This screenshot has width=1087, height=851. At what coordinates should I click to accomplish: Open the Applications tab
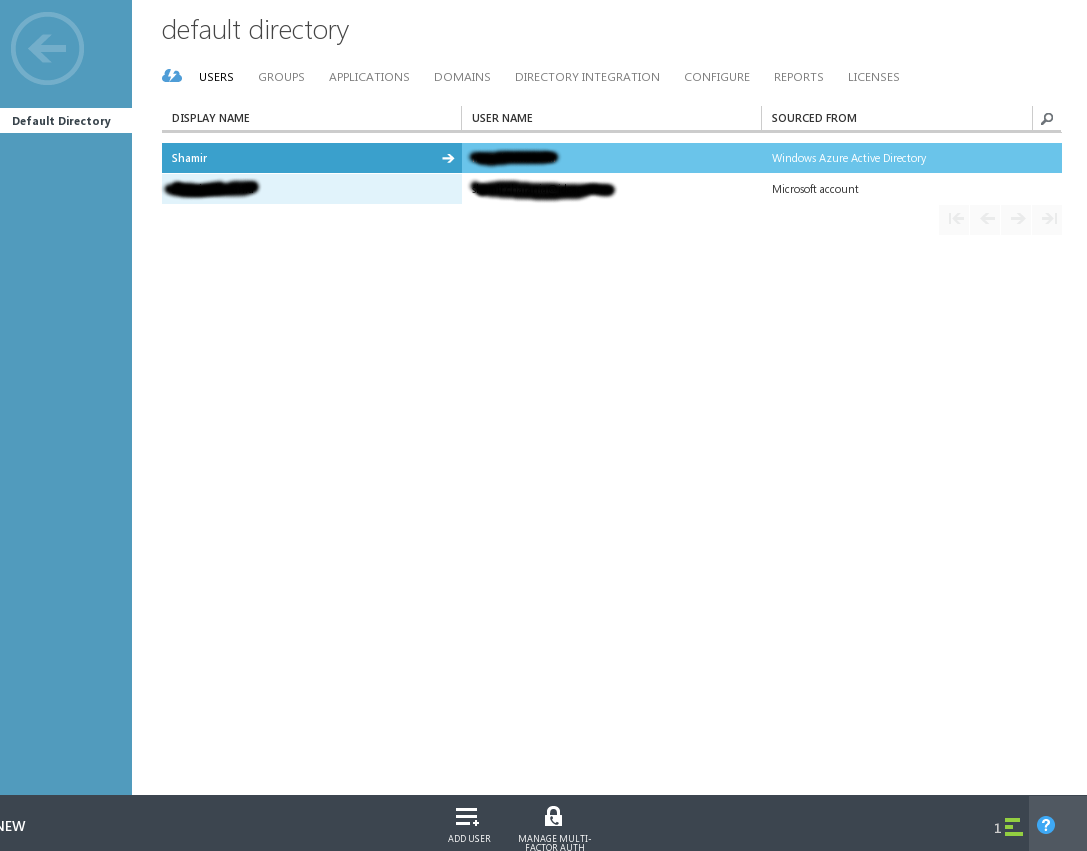click(369, 77)
